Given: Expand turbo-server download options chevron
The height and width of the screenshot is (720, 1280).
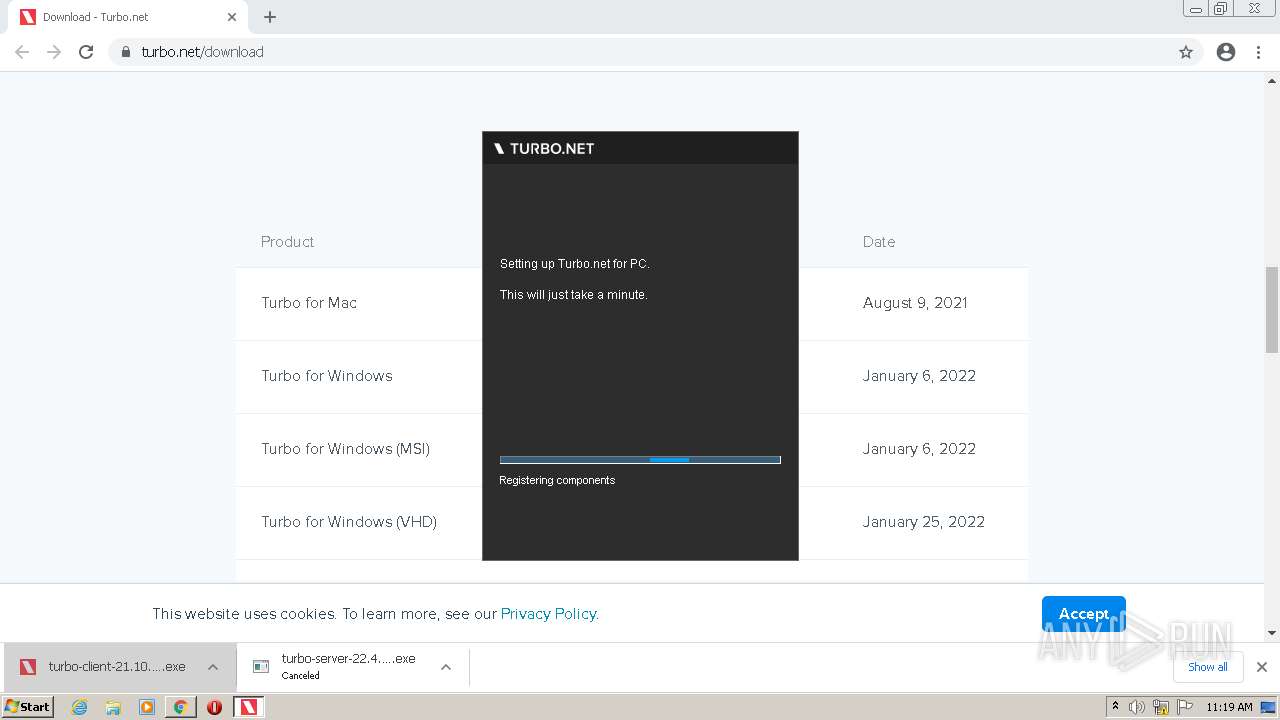Looking at the screenshot, I should click(x=446, y=667).
